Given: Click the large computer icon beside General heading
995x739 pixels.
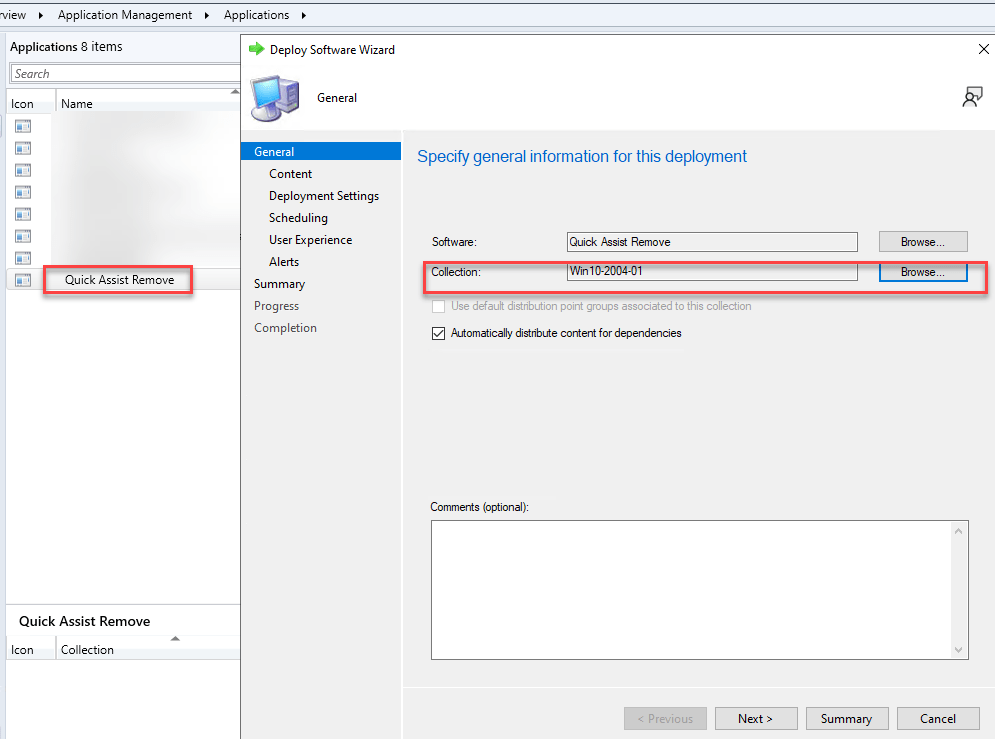Looking at the screenshot, I should point(274,99).
